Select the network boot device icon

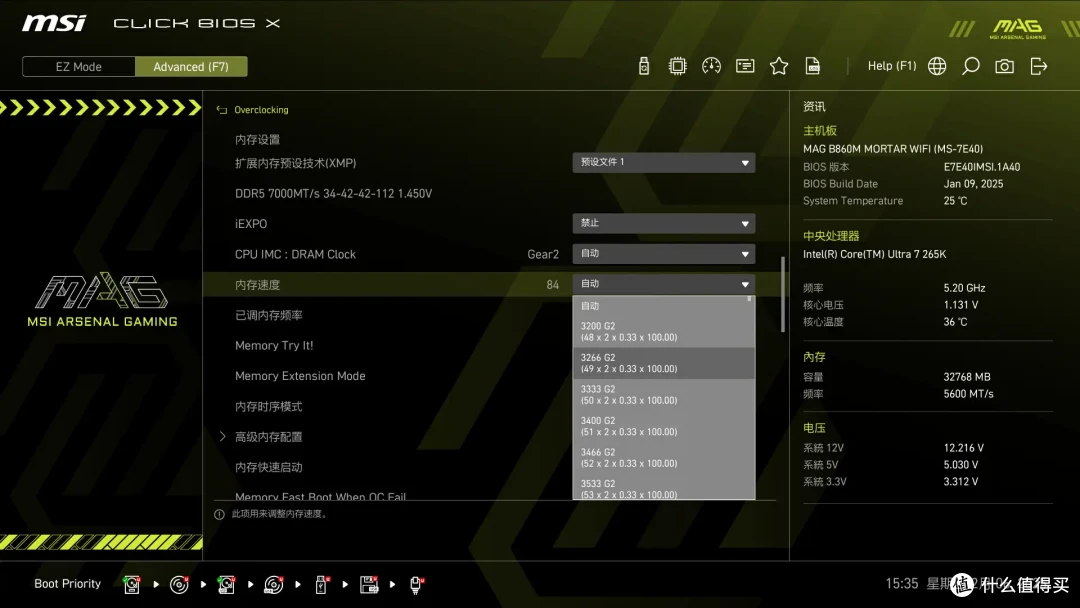pyautogui.click(x=416, y=585)
